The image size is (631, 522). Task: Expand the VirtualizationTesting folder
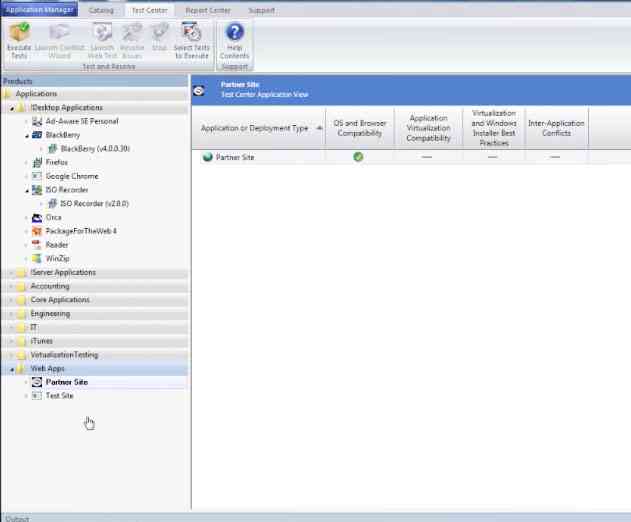tap(12, 355)
